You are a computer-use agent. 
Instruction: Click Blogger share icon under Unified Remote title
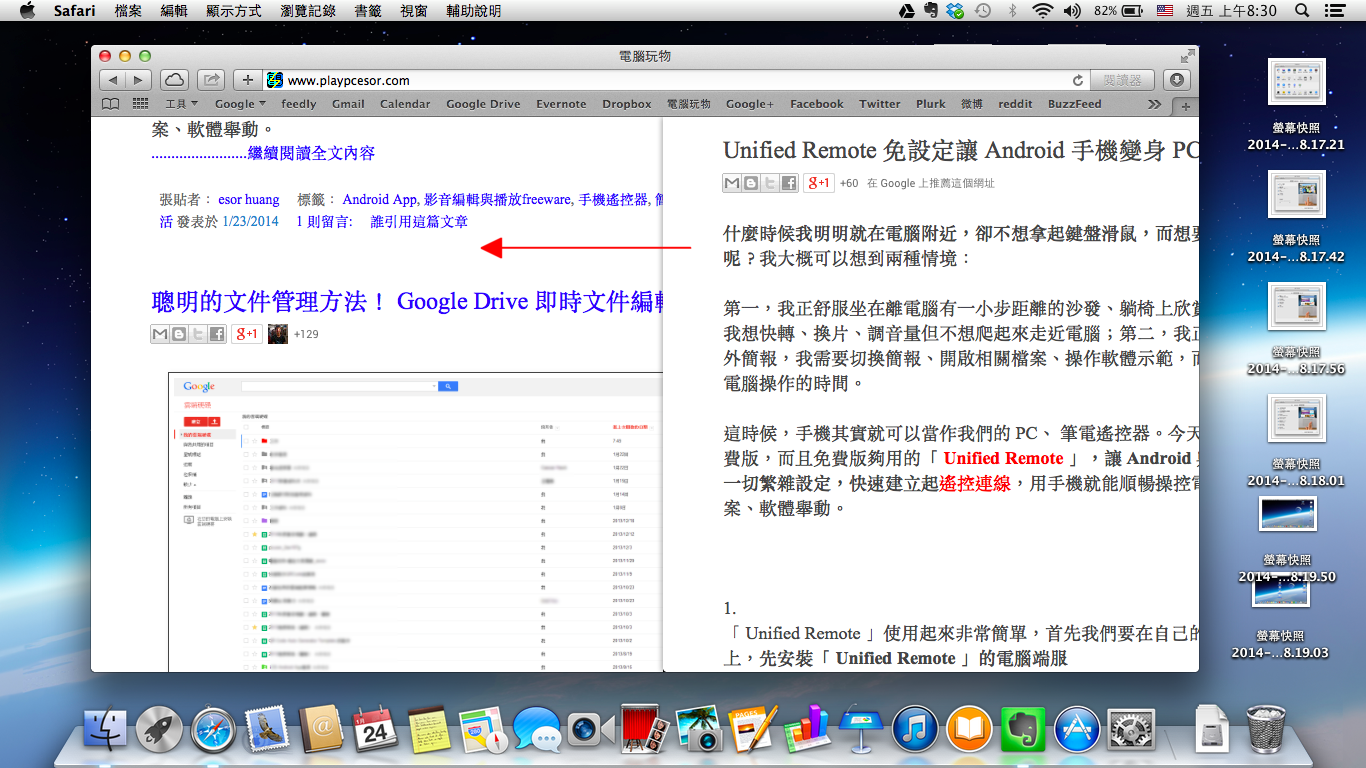click(x=751, y=183)
